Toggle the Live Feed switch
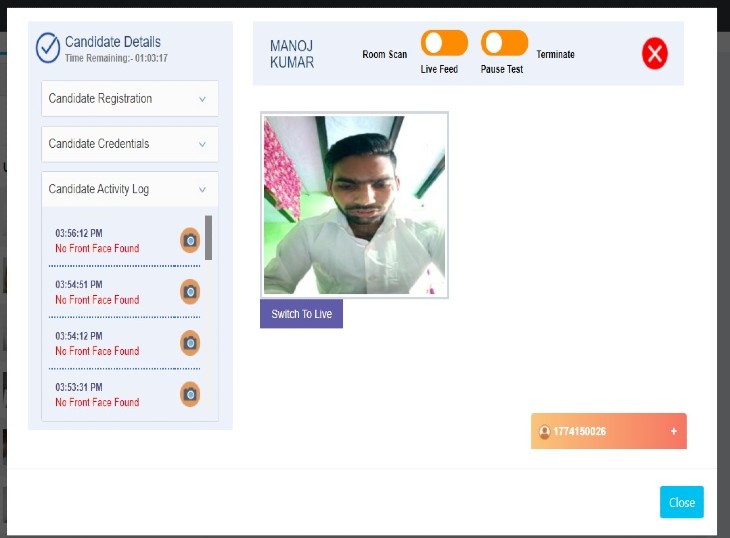 tap(444, 43)
